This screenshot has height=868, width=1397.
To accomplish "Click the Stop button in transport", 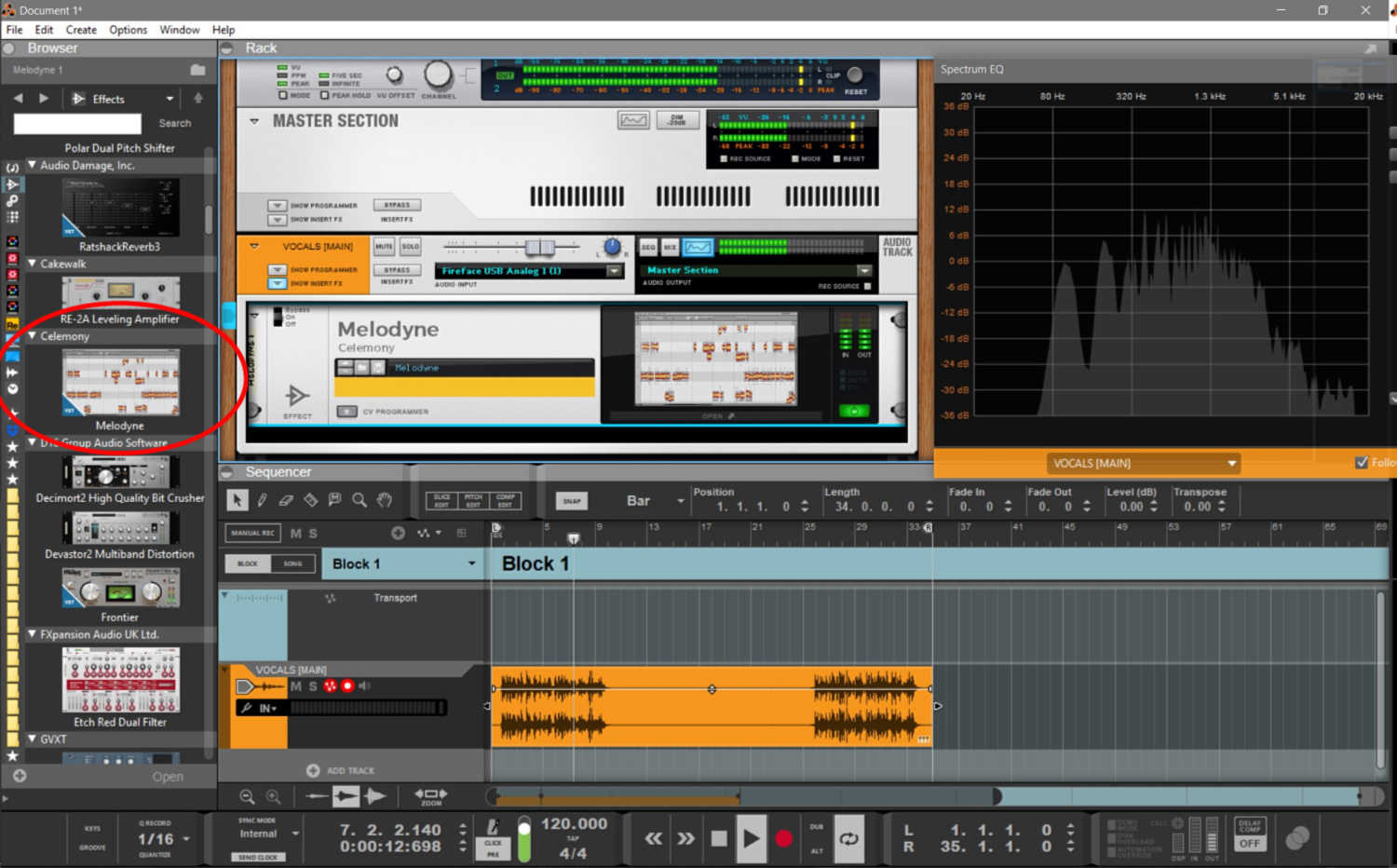I will [719, 838].
